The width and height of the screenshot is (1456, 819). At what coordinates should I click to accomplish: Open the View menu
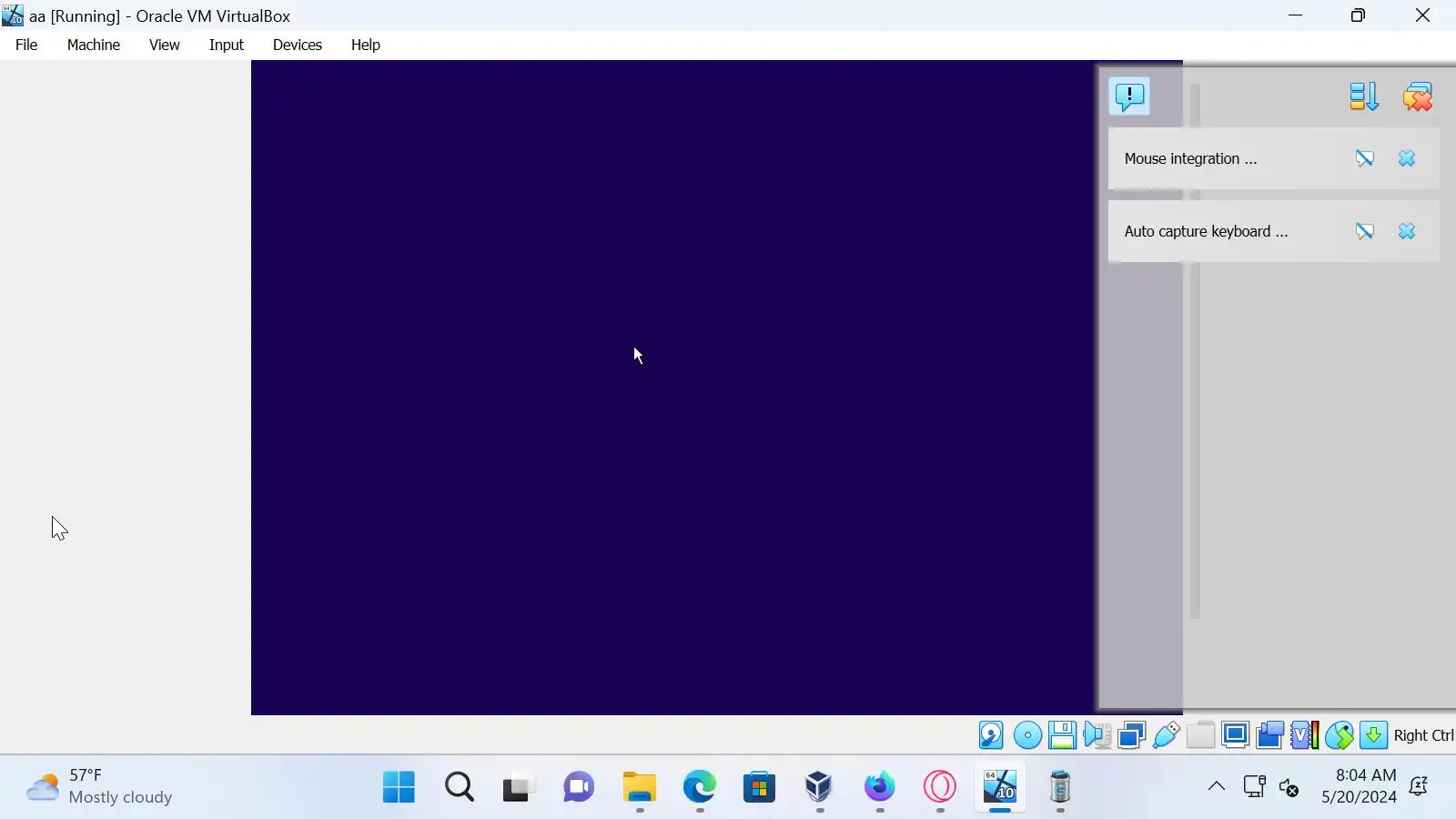tap(165, 45)
